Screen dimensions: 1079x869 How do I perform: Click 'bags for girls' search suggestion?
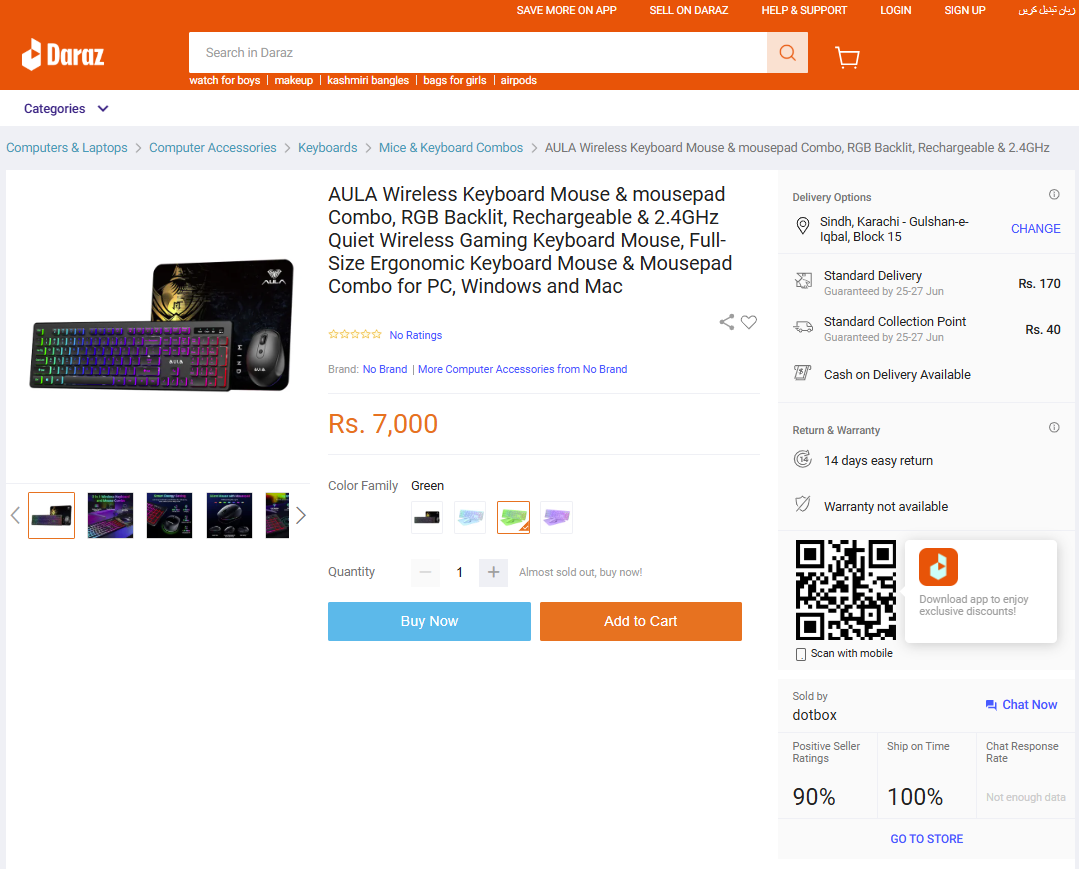tap(455, 81)
